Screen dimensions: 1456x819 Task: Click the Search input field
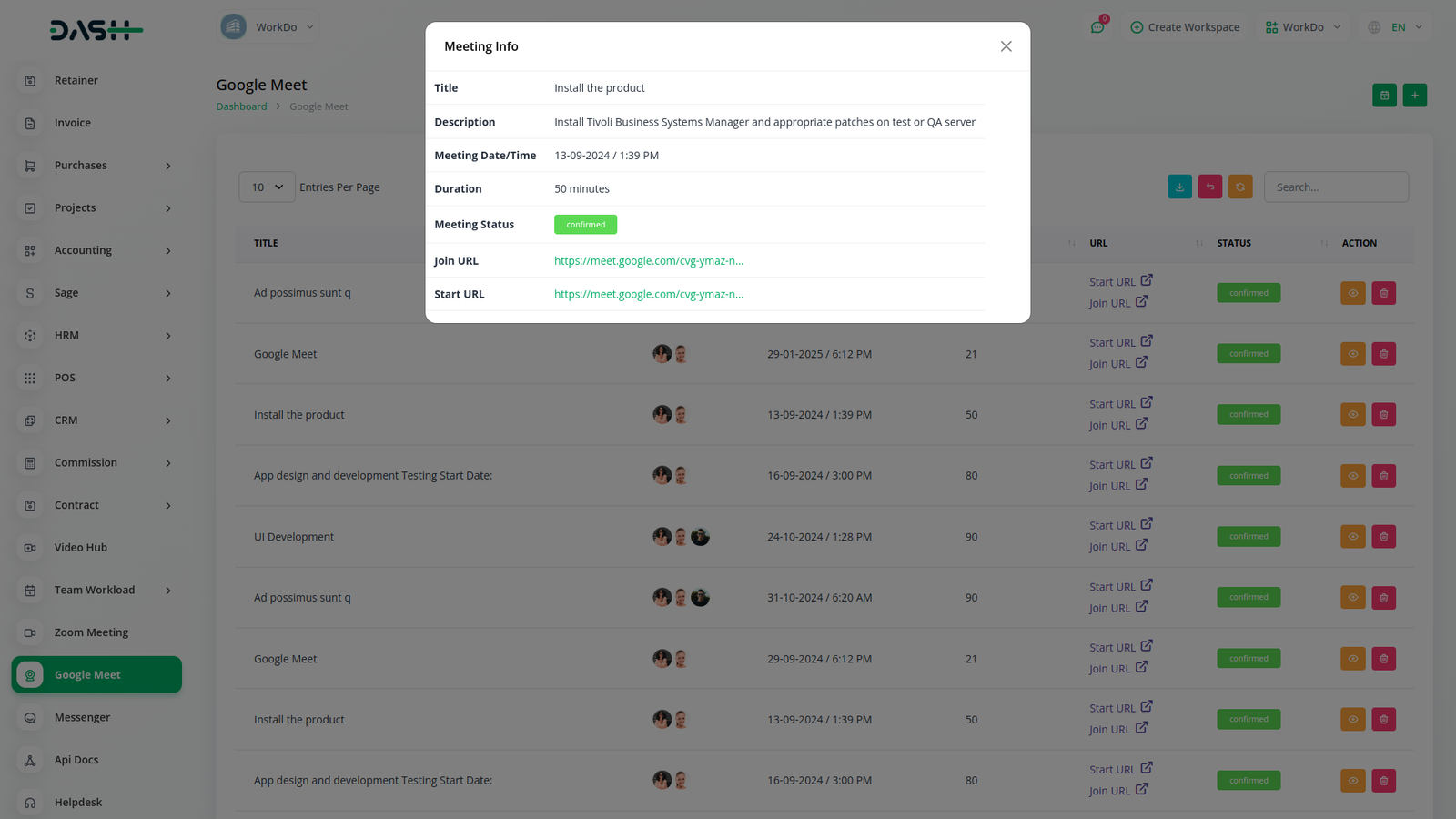[1335, 187]
